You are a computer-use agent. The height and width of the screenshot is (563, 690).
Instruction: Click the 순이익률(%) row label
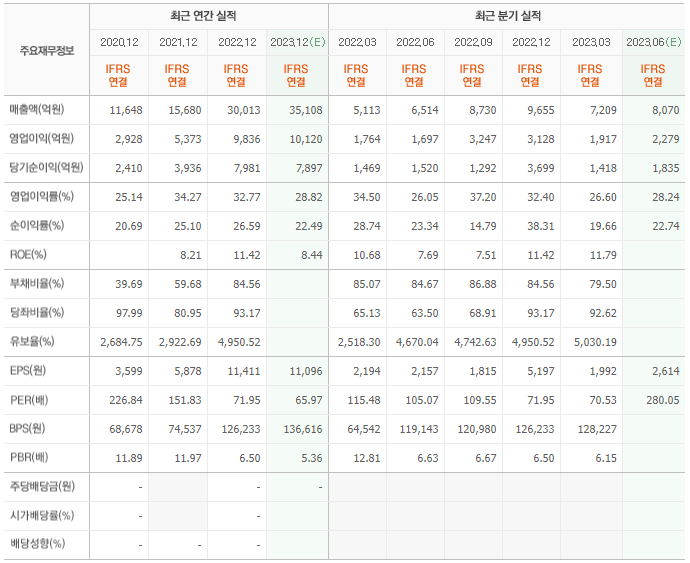[x=37, y=225]
